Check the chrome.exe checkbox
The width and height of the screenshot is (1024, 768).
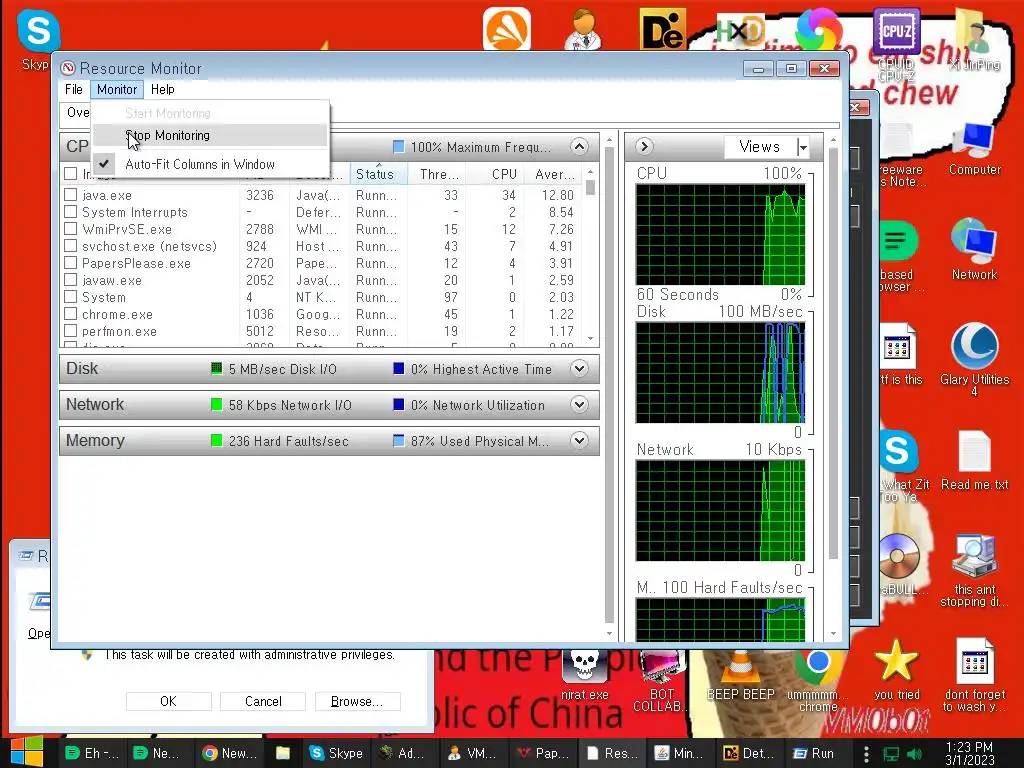[x=71, y=313]
